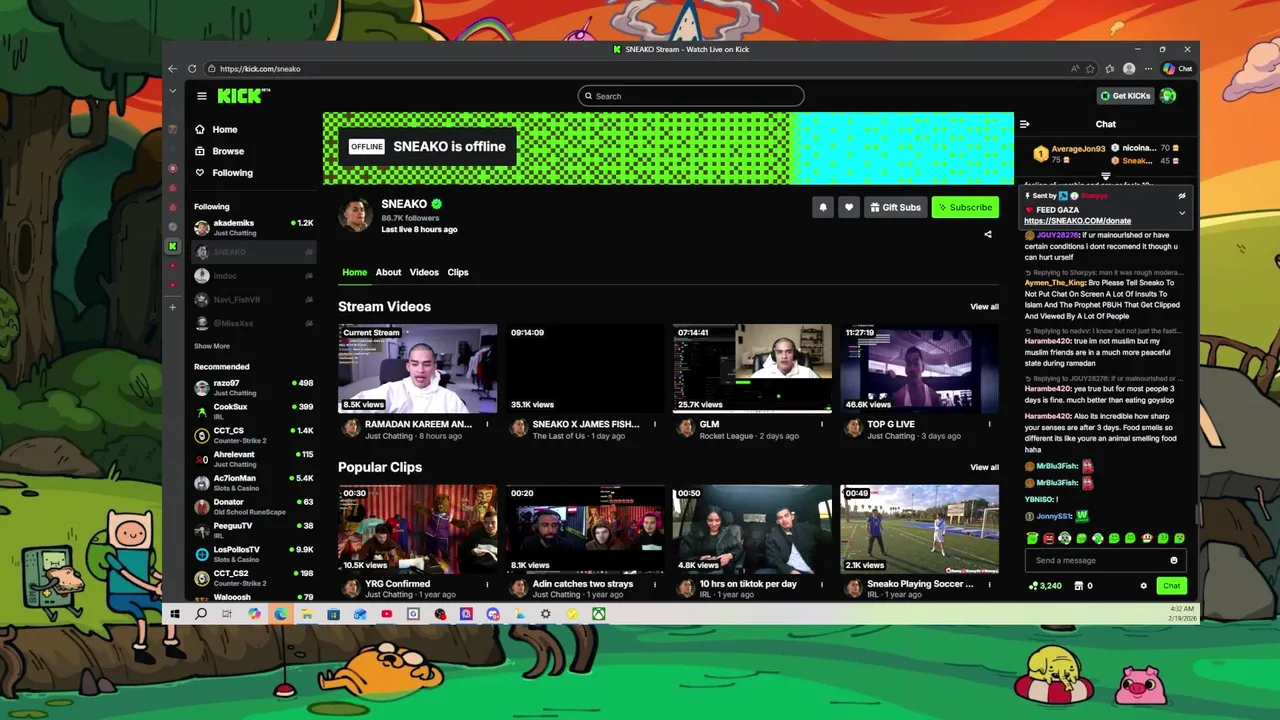
Task: Open akademiks channel in Following list
Action: [254, 227]
